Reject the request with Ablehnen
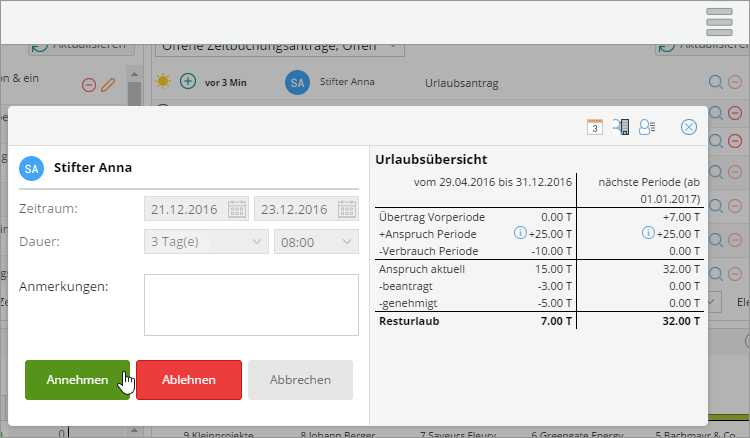This screenshot has height=438, width=750. (189, 380)
